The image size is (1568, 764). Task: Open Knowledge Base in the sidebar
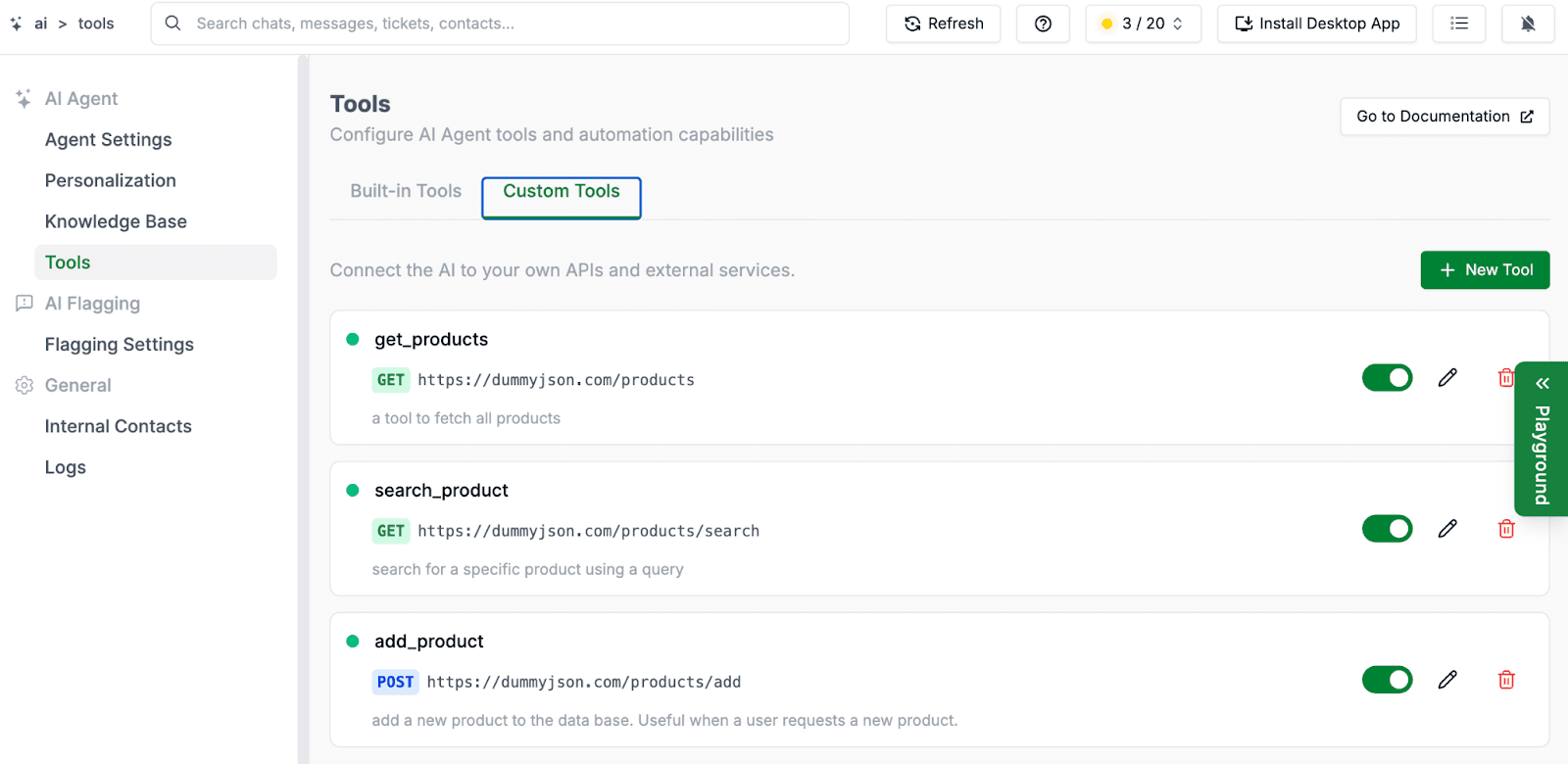(116, 221)
